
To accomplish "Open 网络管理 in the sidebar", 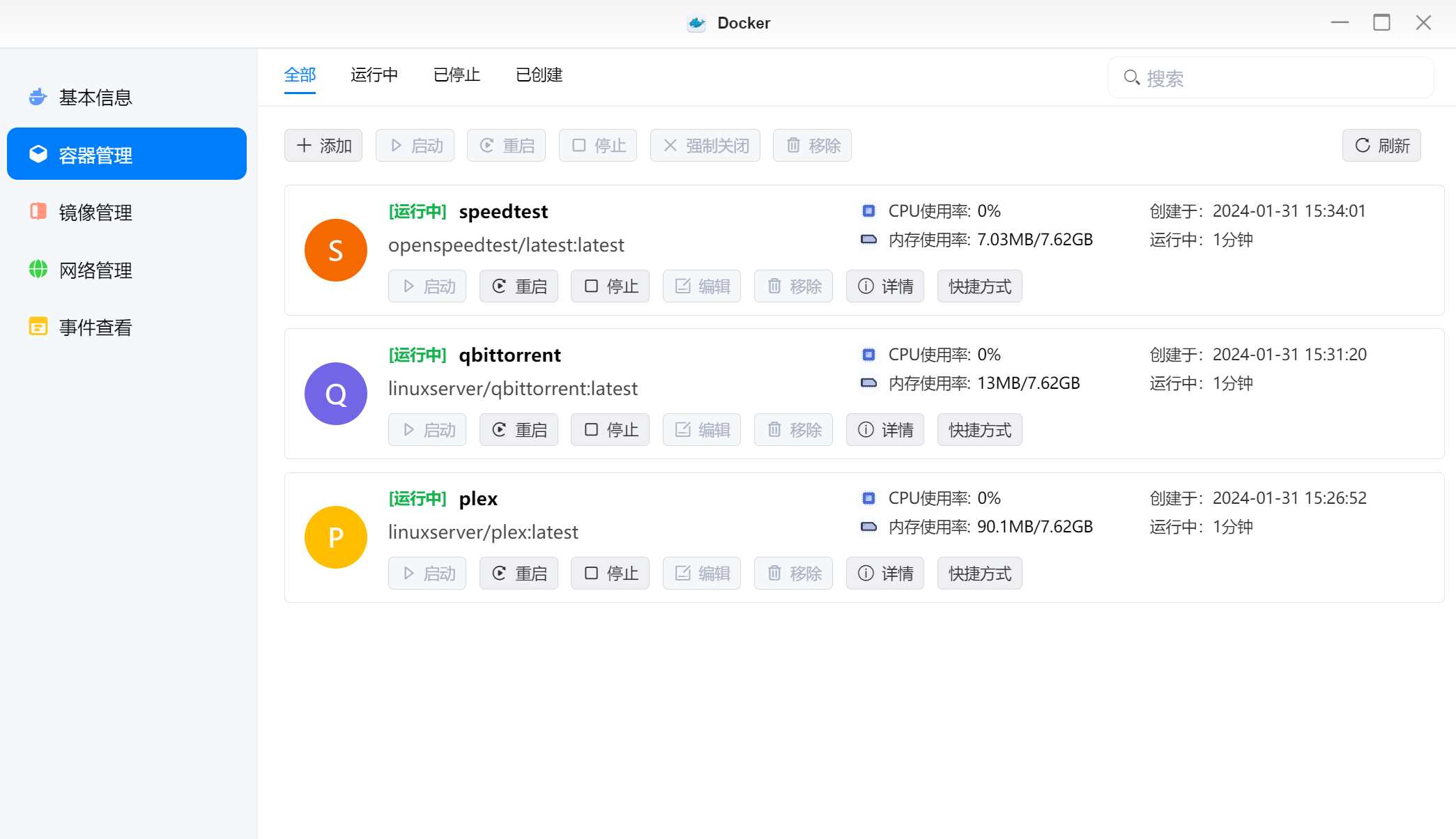I will click(x=95, y=270).
